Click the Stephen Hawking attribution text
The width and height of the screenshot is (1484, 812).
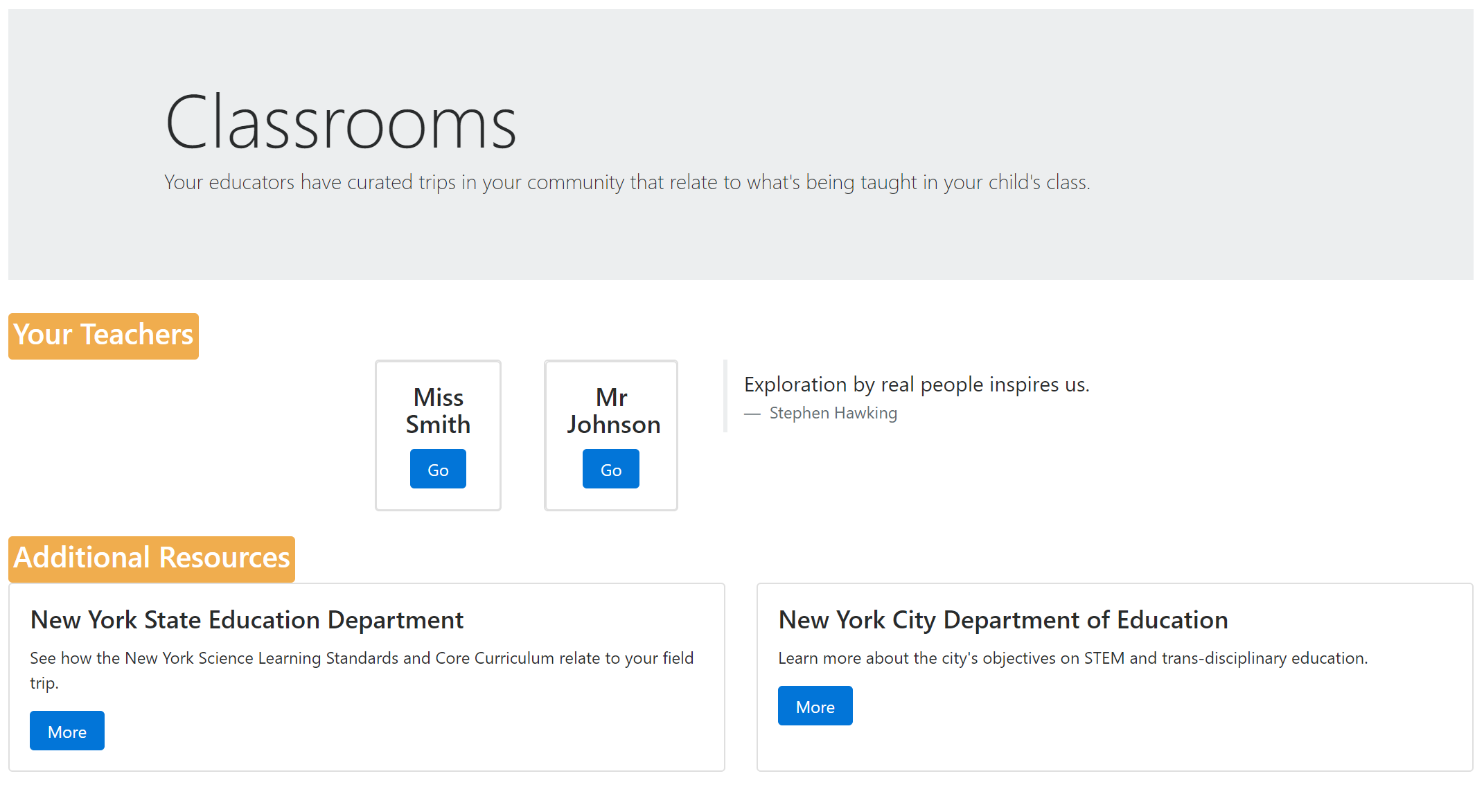(x=832, y=414)
